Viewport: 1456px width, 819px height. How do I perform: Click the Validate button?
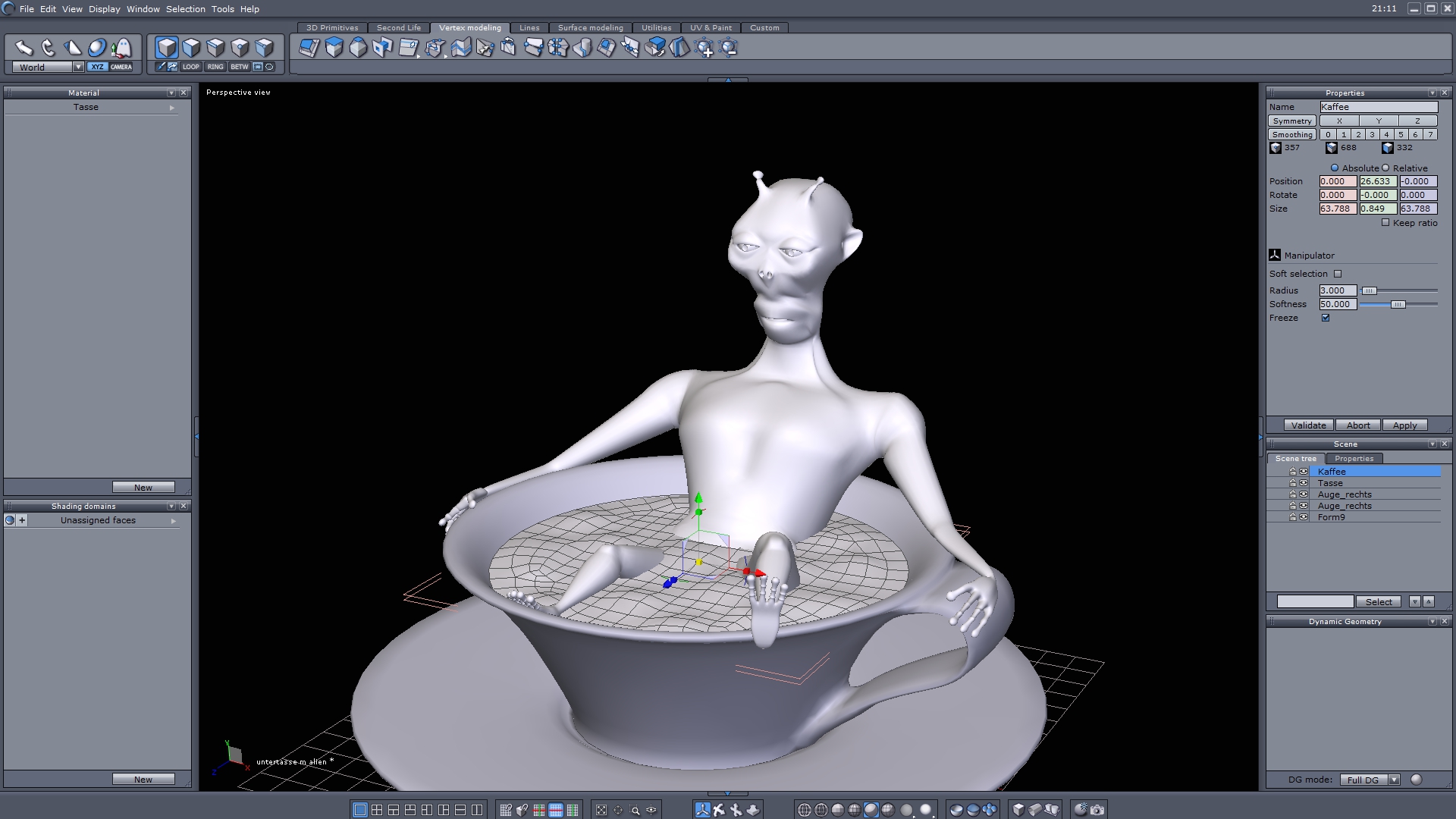(x=1308, y=425)
